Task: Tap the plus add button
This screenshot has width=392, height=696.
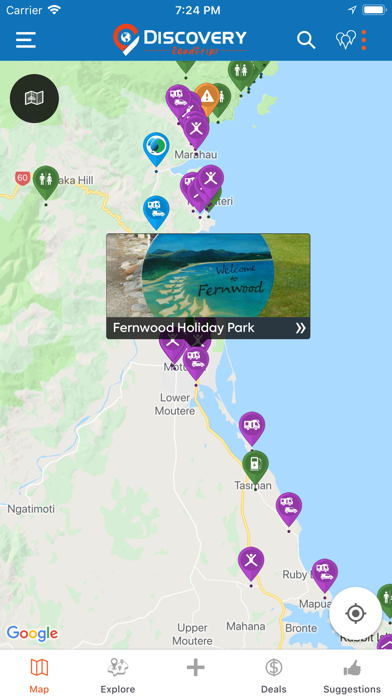Action: pyautogui.click(x=195, y=668)
